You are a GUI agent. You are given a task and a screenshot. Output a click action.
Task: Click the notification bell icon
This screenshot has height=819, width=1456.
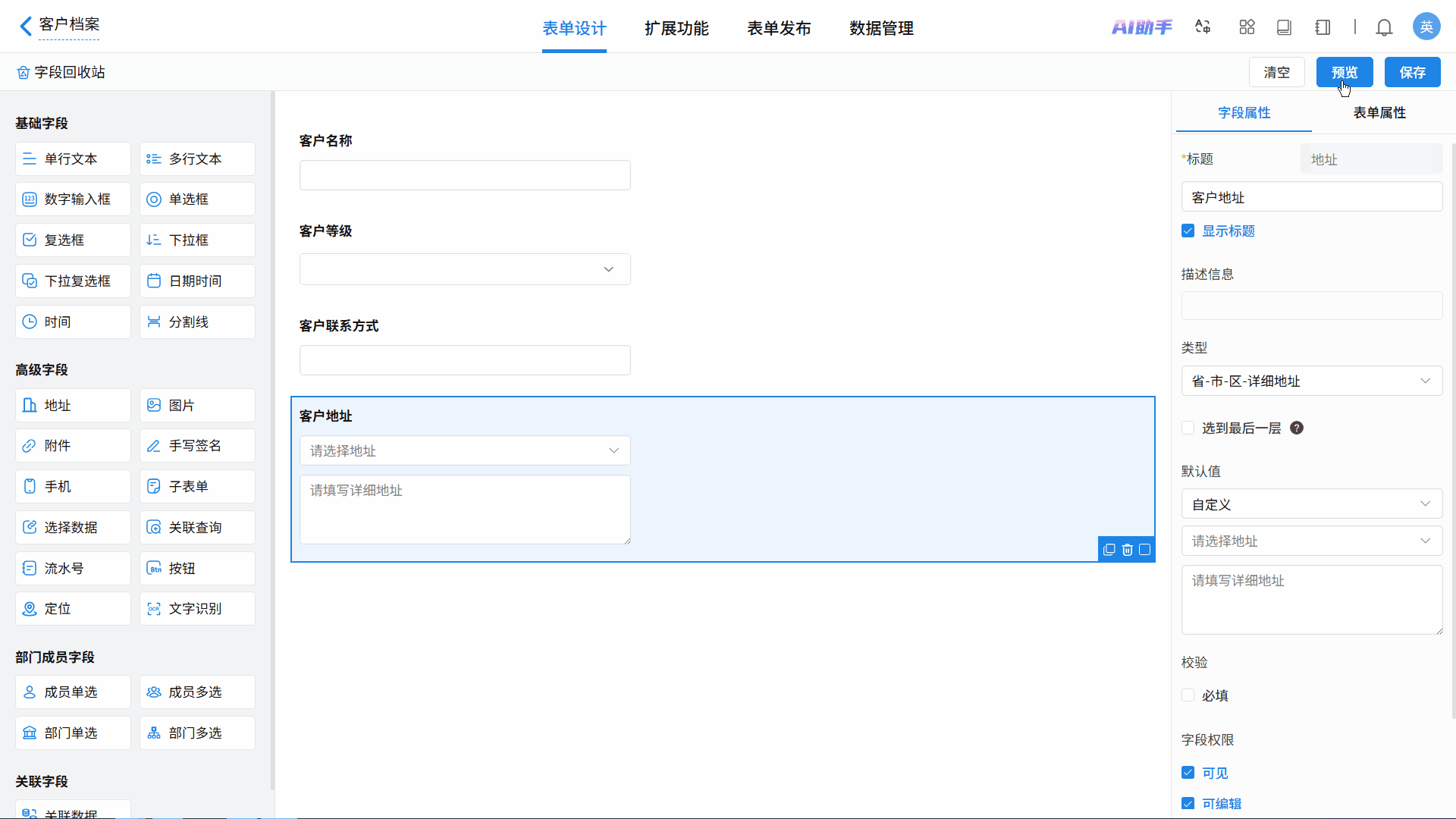pos(1384,28)
